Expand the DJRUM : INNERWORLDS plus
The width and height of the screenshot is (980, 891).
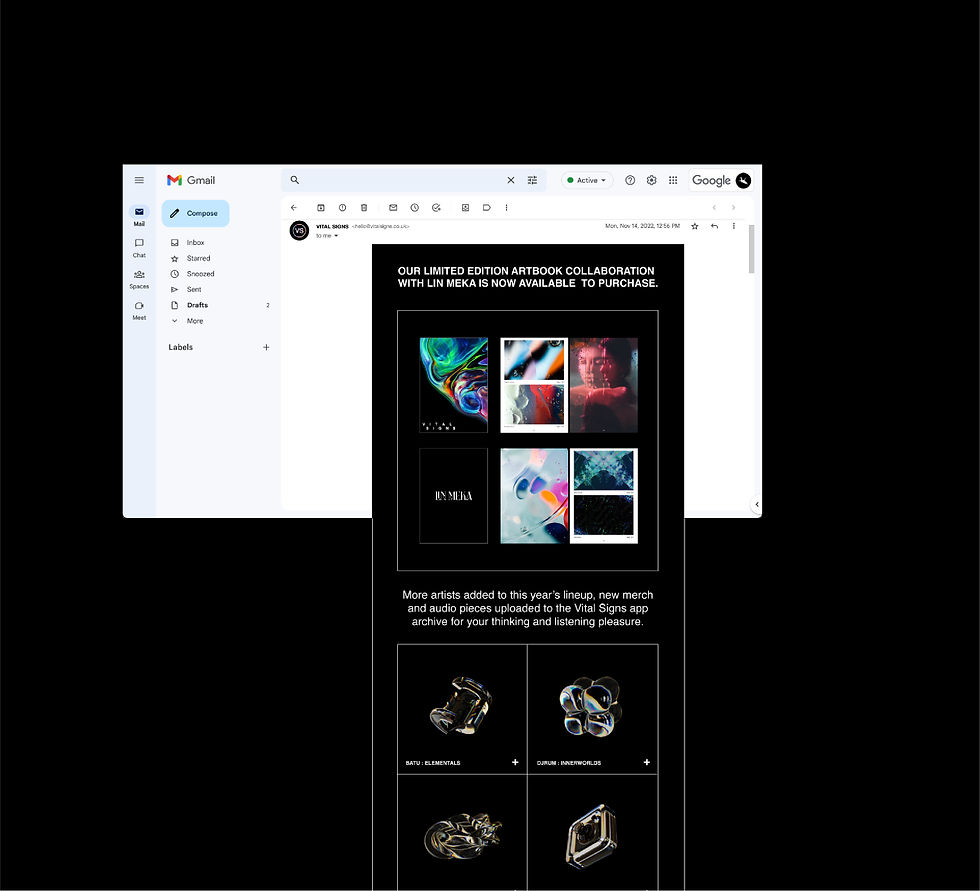646,762
